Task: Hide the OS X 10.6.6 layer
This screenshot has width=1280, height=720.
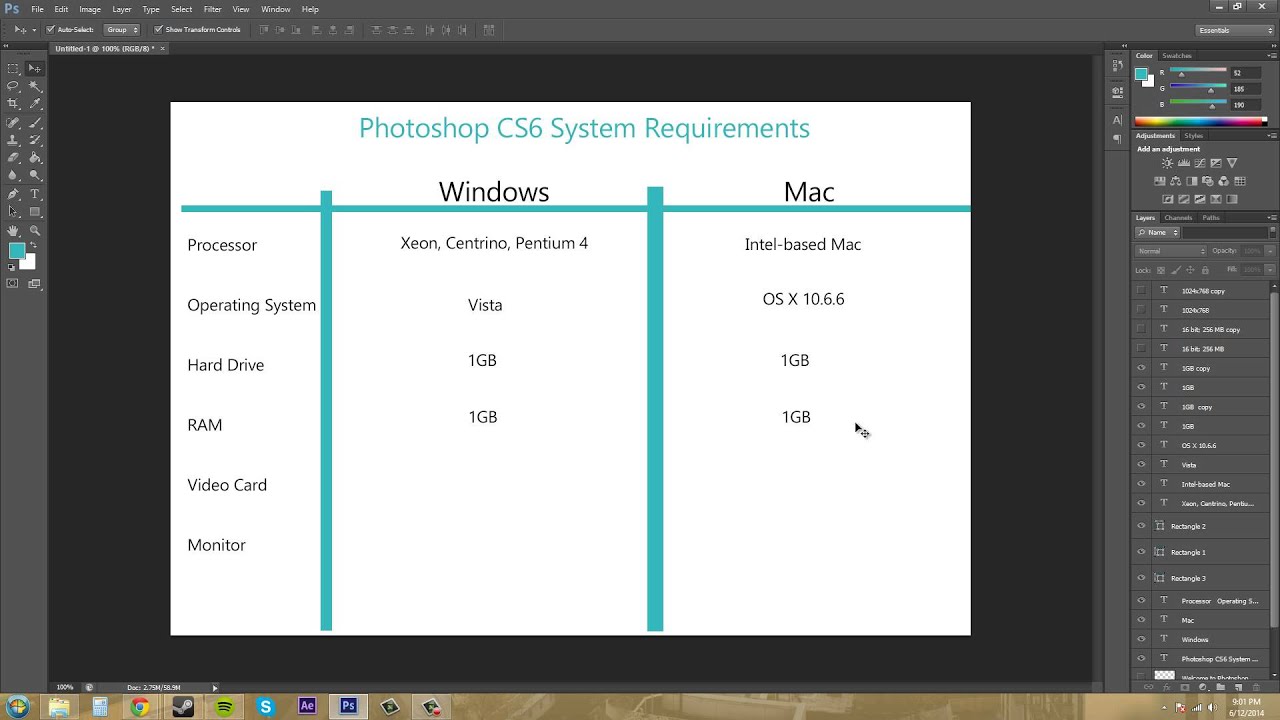Action: pos(1141,445)
